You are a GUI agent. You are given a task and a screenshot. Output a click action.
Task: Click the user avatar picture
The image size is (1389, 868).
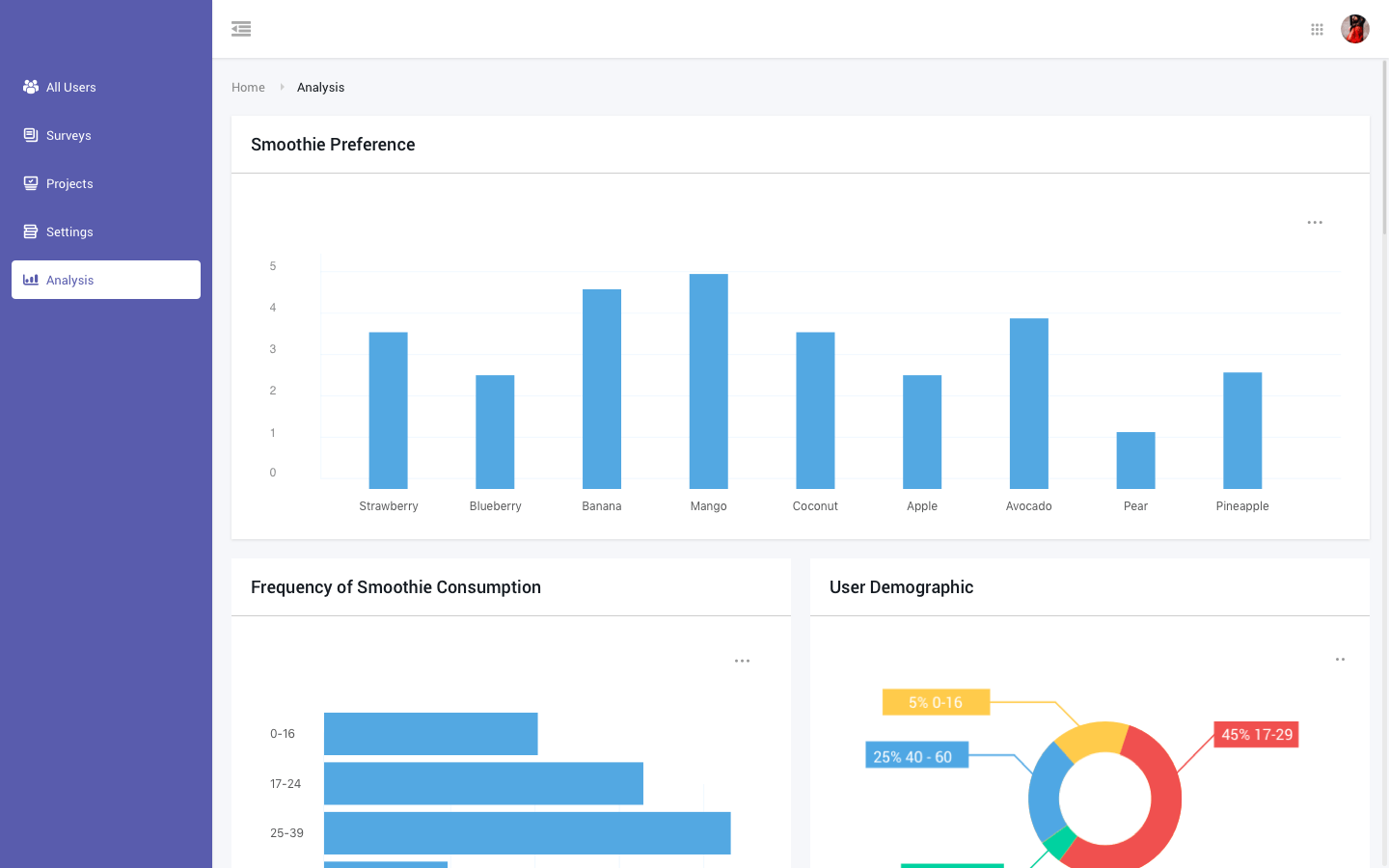[1355, 29]
